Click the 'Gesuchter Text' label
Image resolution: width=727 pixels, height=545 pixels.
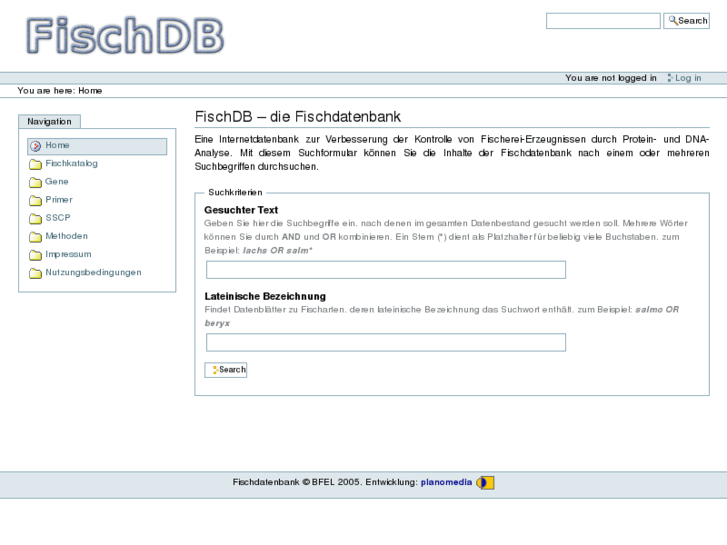(241, 210)
